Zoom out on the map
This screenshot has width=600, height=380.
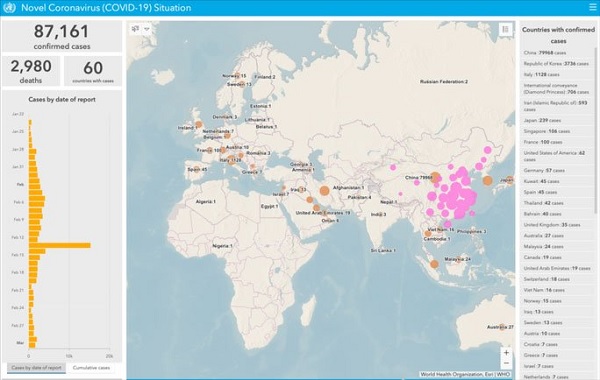tap(506, 363)
